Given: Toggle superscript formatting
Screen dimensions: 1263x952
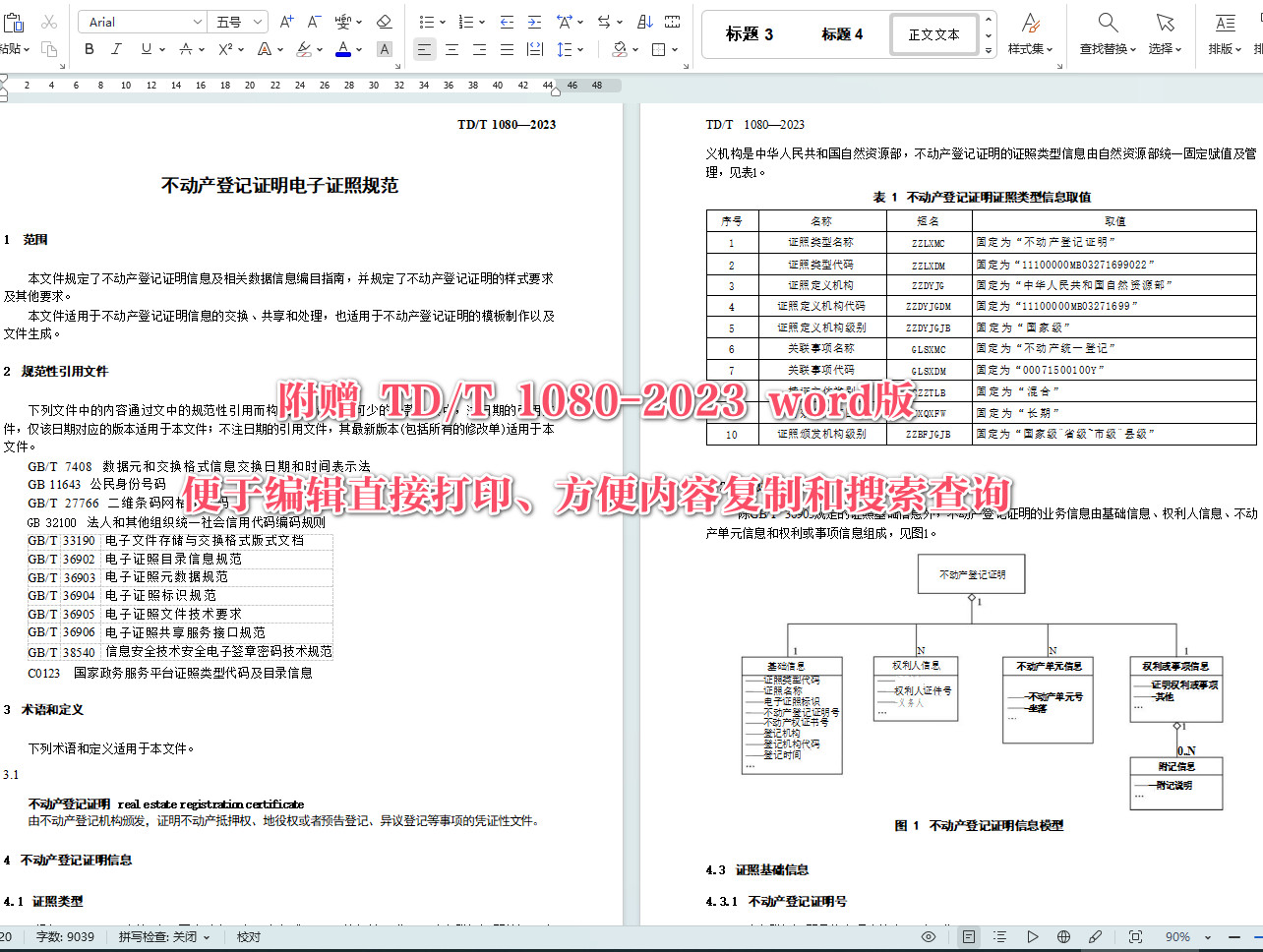Looking at the screenshot, I should [x=226, y=48].
